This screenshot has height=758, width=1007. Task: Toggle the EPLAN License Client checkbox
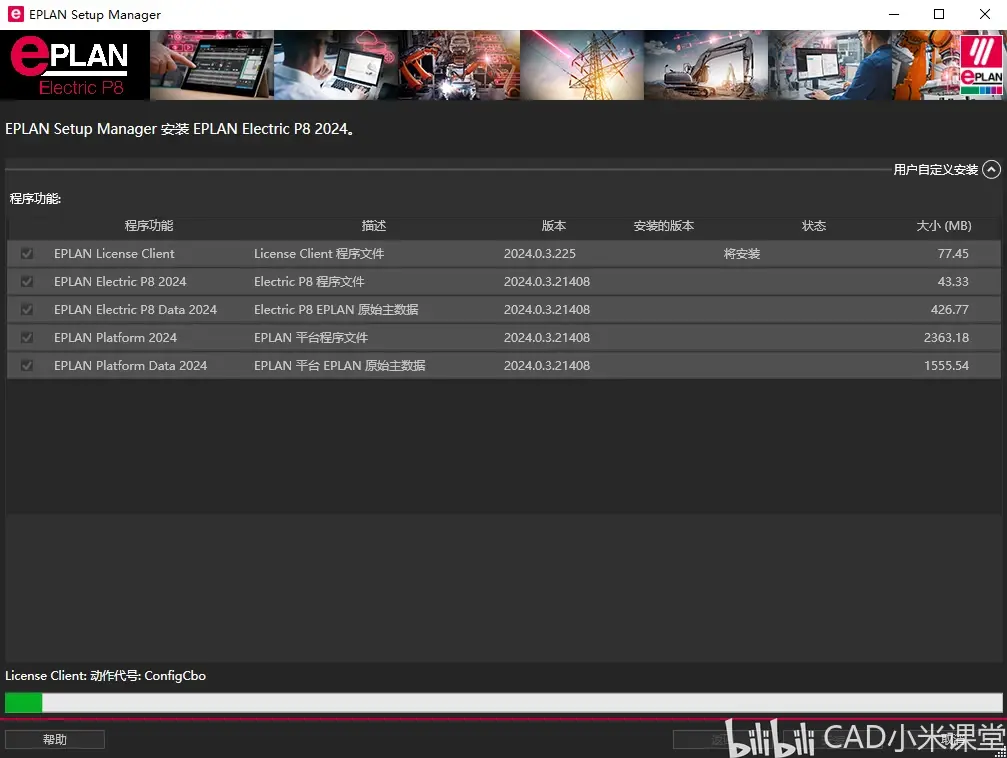pyautogui.click(x=27, y=254)
